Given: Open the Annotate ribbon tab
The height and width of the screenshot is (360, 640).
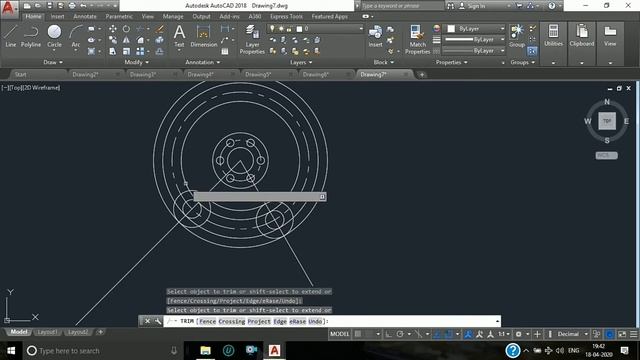Looking at the screenshot, I should tap(85, 17).
